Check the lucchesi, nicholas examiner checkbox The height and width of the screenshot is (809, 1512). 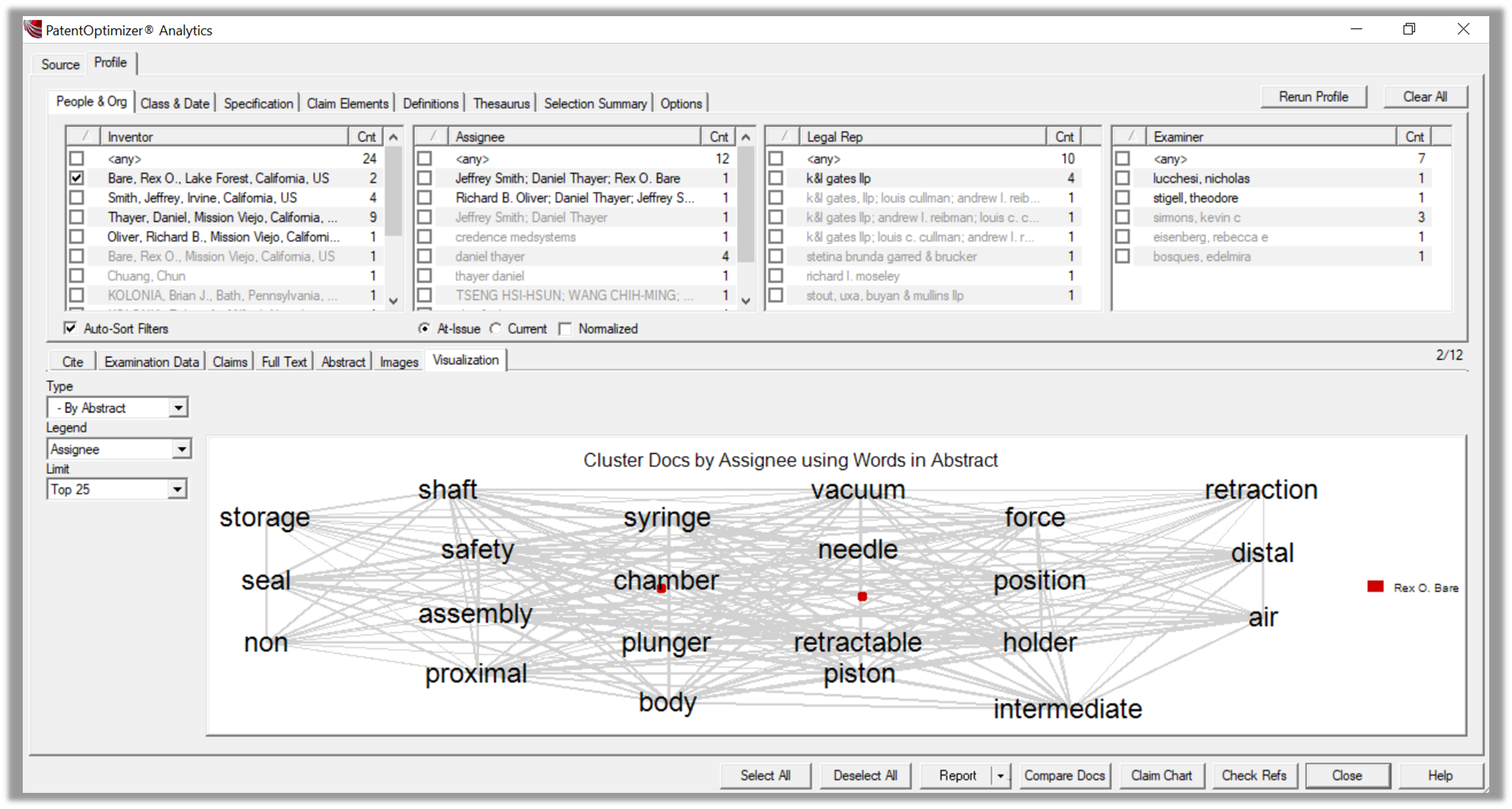[x=1123, y=178]
